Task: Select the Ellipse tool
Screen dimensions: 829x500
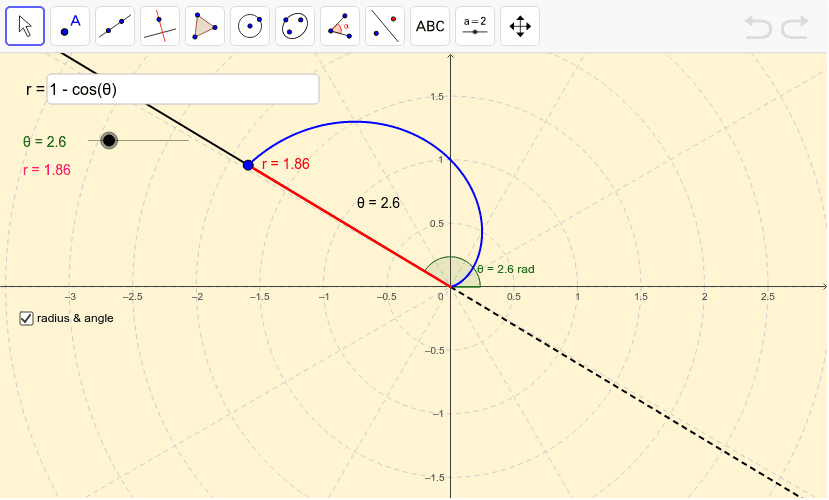Action: pyautogui.click(x=295, y=26)
